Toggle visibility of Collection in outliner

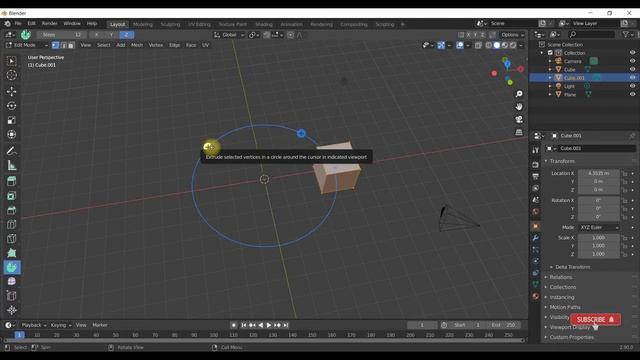pos(632,53)
